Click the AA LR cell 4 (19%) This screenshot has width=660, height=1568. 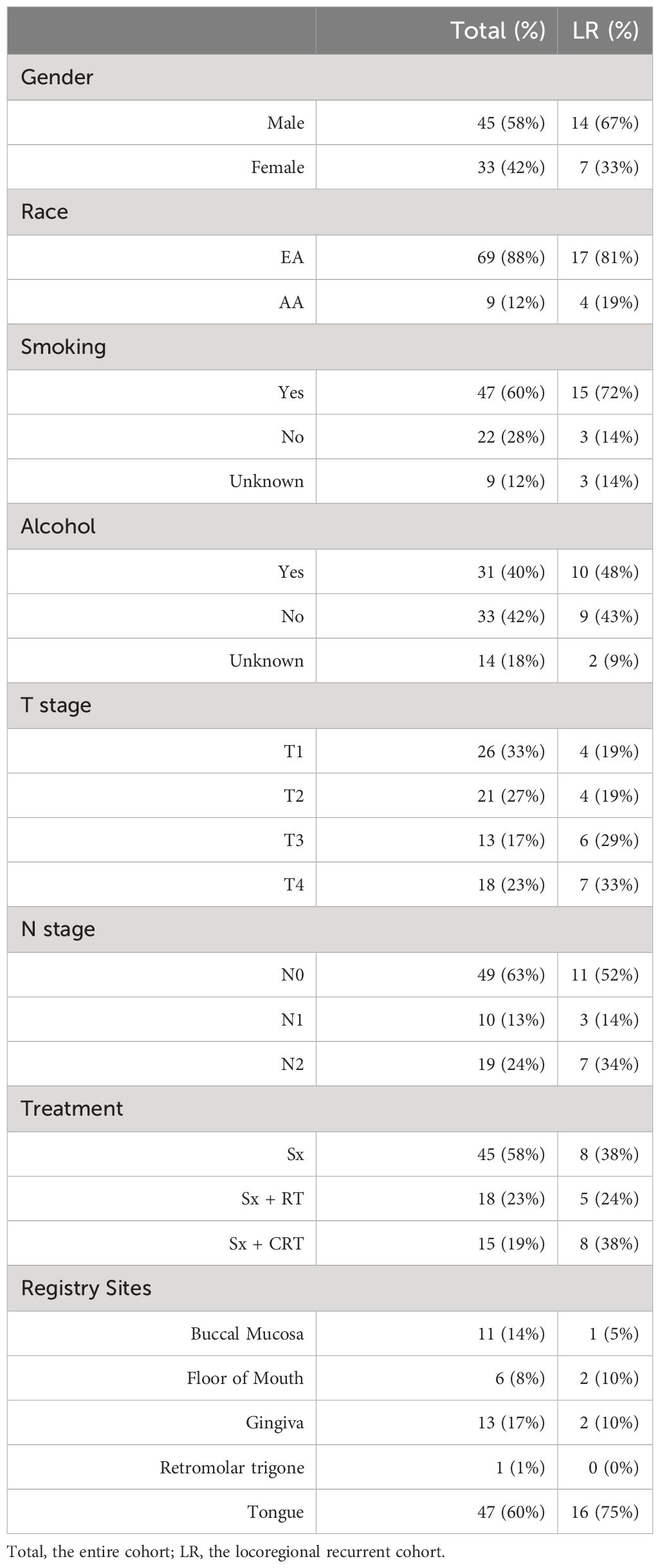click(x=609, y=302)
